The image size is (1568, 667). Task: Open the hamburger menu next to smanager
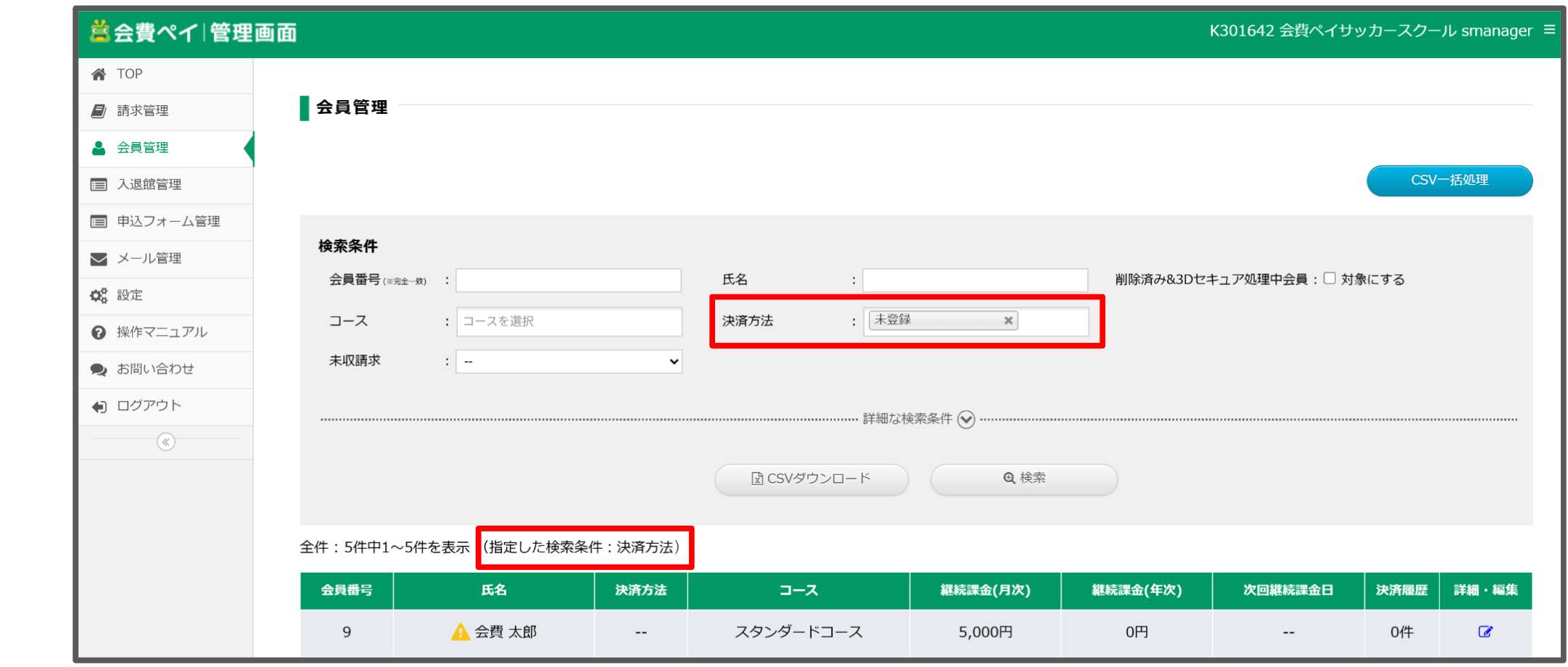click(1548, 30)
